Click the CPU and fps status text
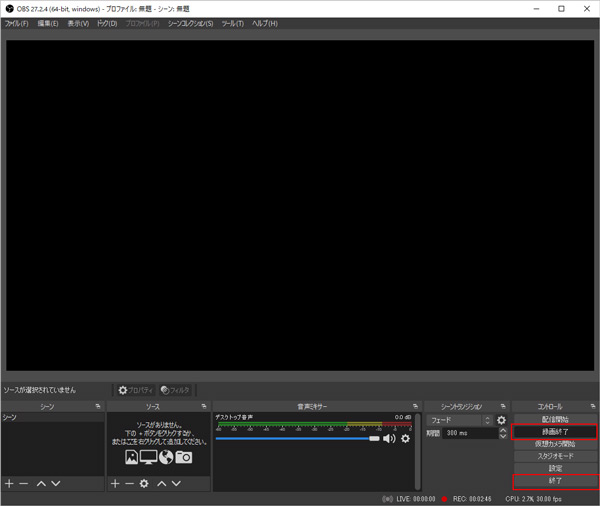 533,499
